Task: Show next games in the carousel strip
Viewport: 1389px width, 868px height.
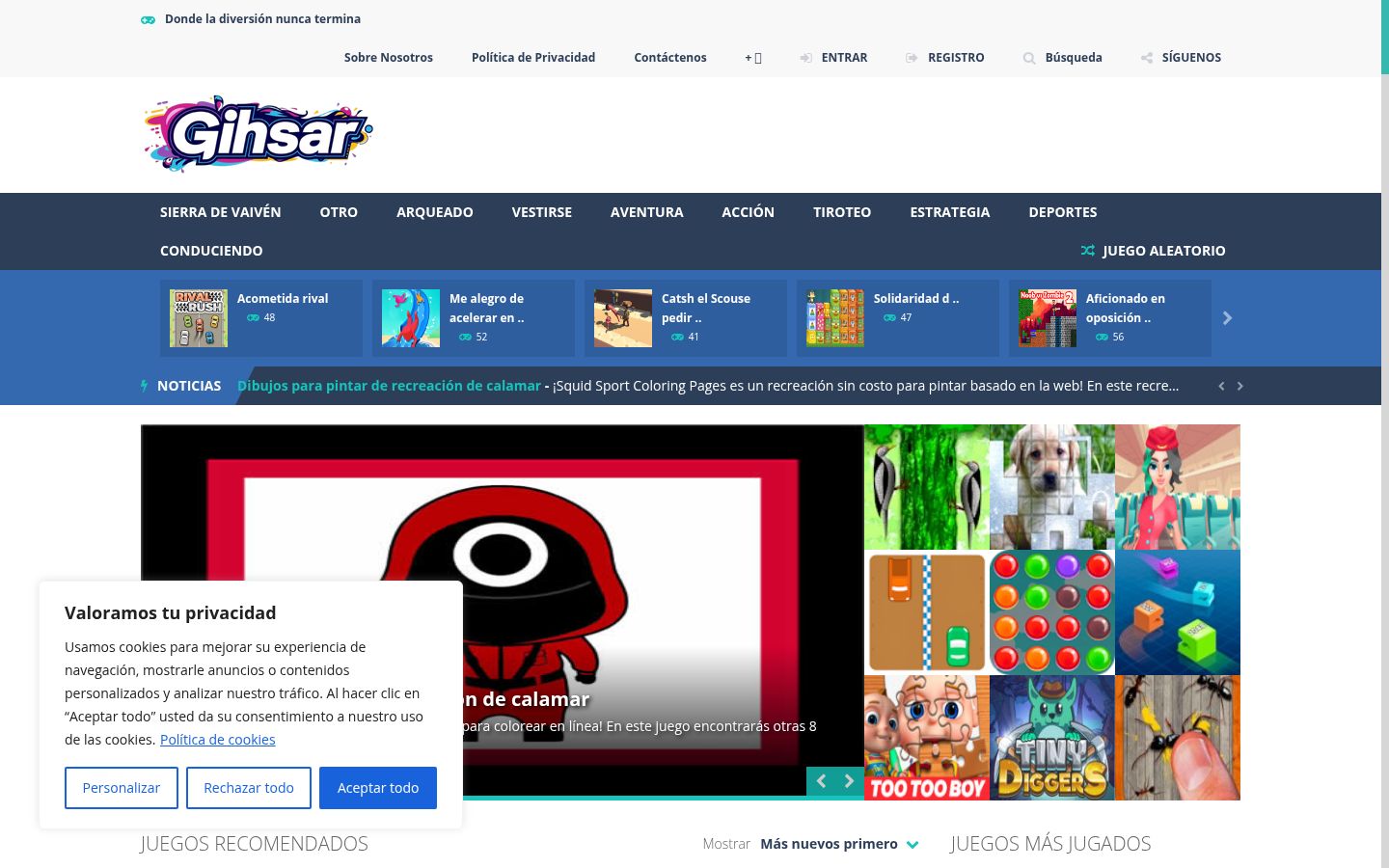Action: 1227,318
